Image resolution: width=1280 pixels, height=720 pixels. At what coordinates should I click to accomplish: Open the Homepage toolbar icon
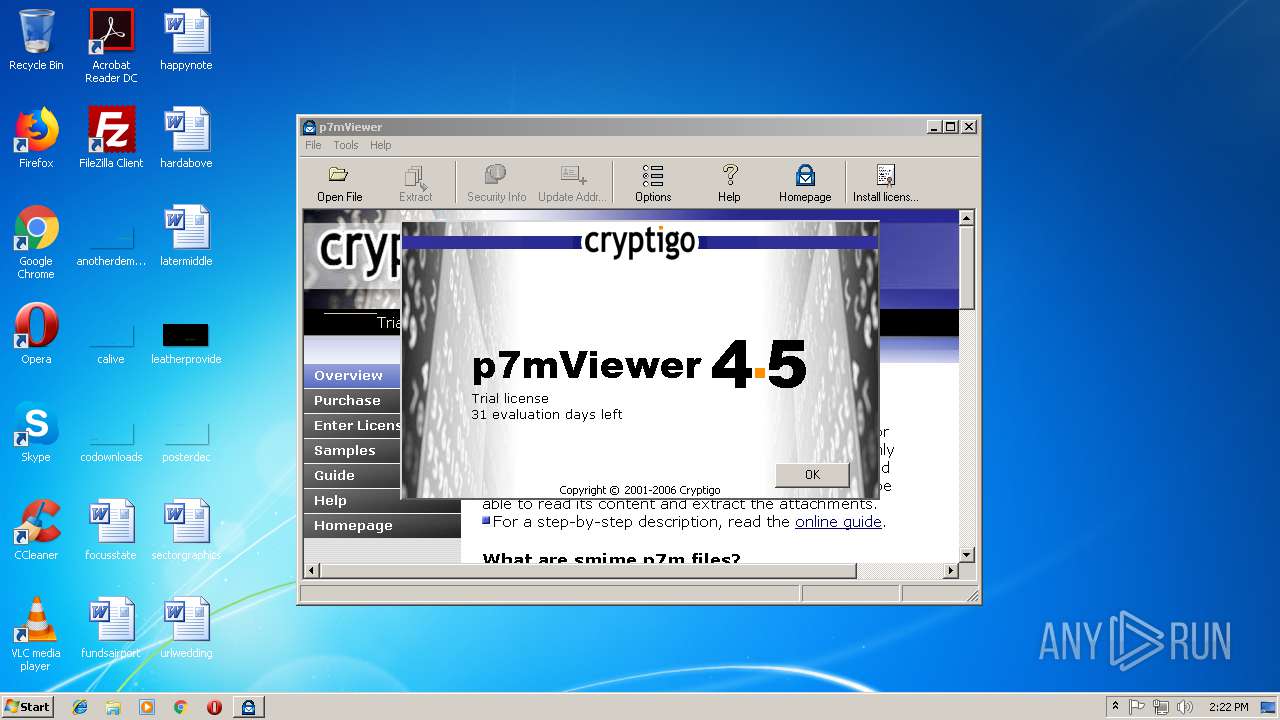click(805, 184)
